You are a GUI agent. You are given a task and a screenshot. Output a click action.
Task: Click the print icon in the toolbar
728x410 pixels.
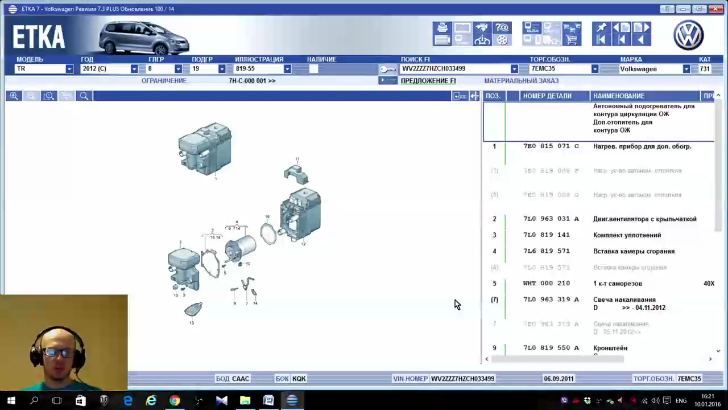[442, 28]
